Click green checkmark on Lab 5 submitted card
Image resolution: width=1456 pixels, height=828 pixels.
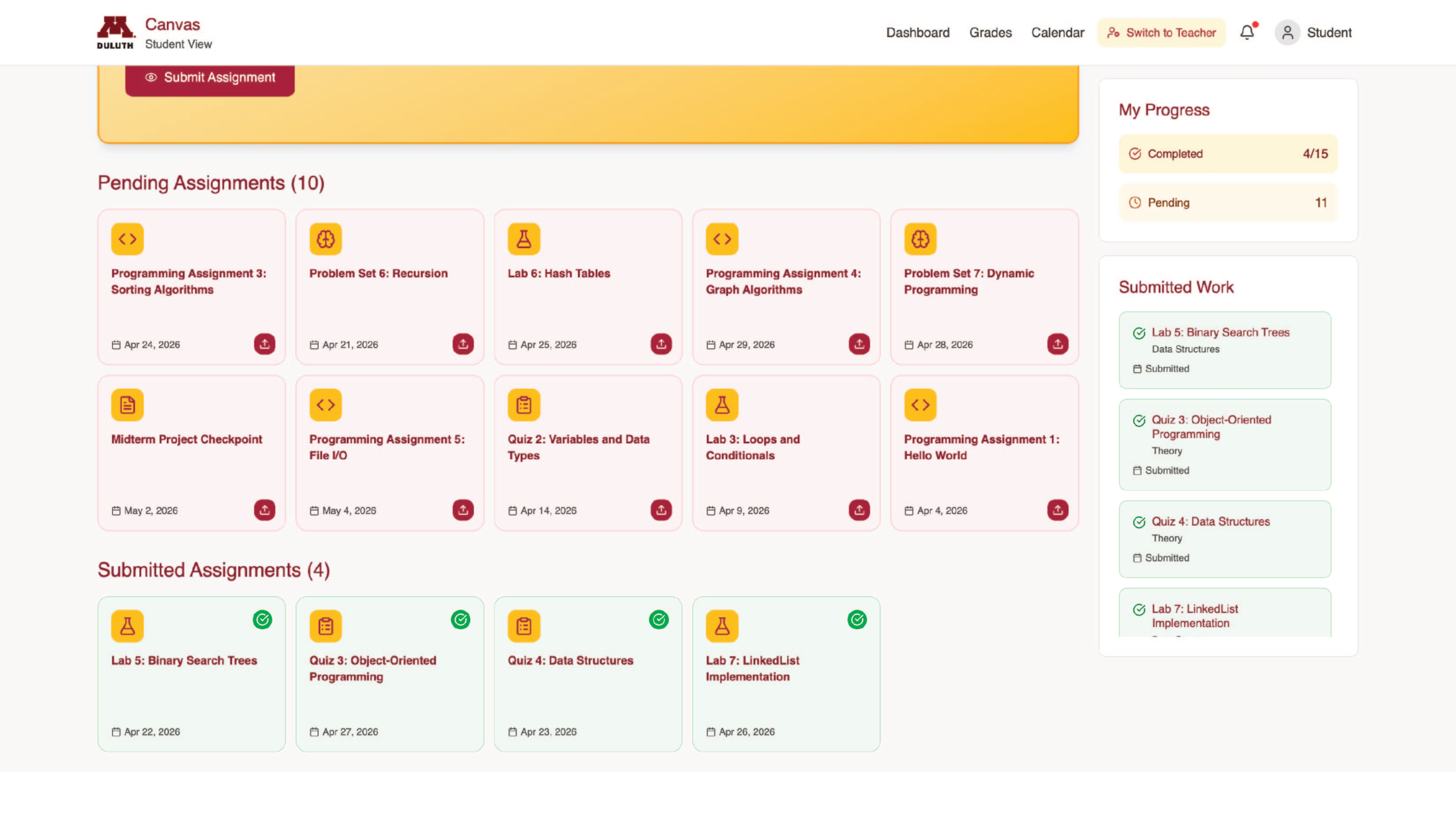262,619
